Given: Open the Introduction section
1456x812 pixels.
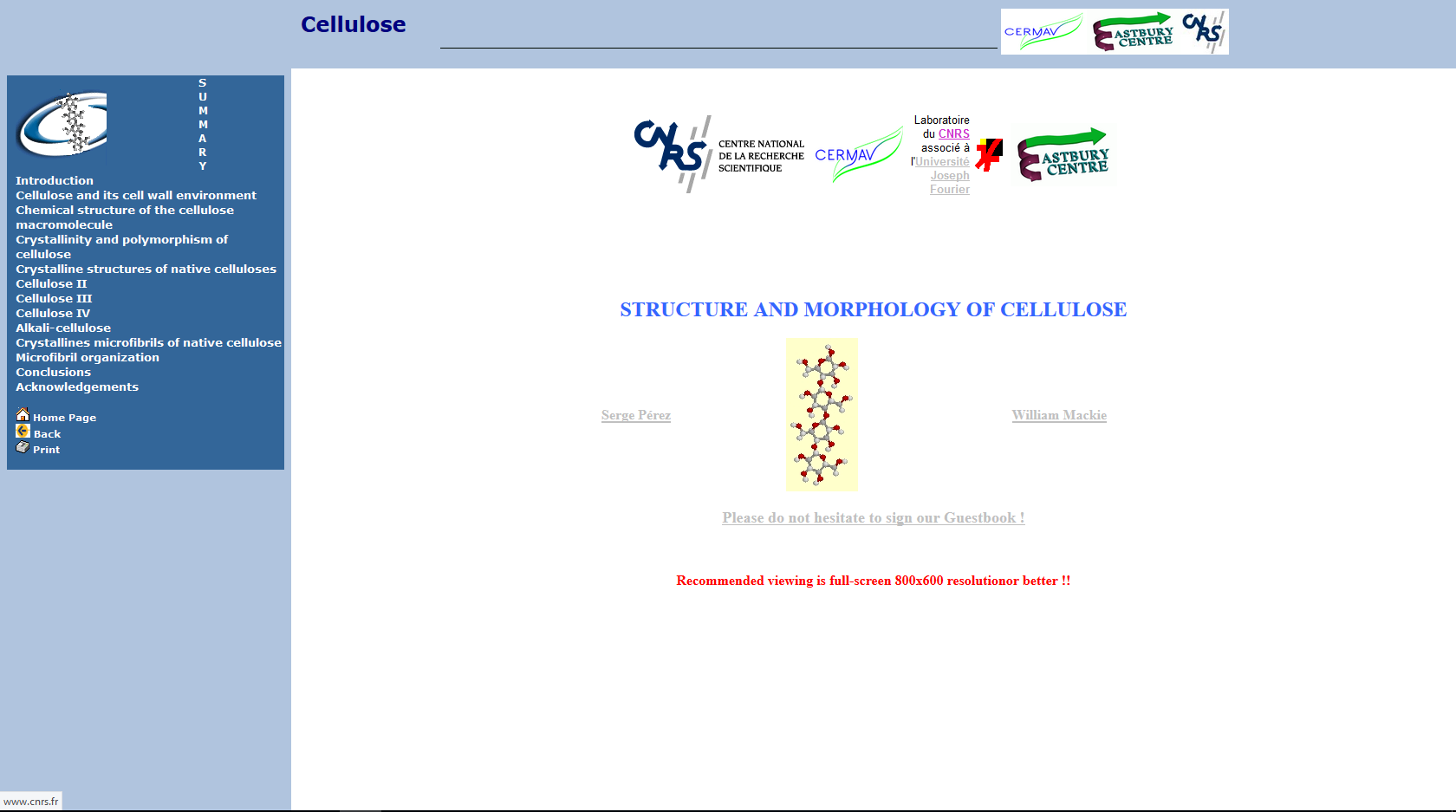Looking at the screenshot, I should pyautogui.click(x=55, y=180).
